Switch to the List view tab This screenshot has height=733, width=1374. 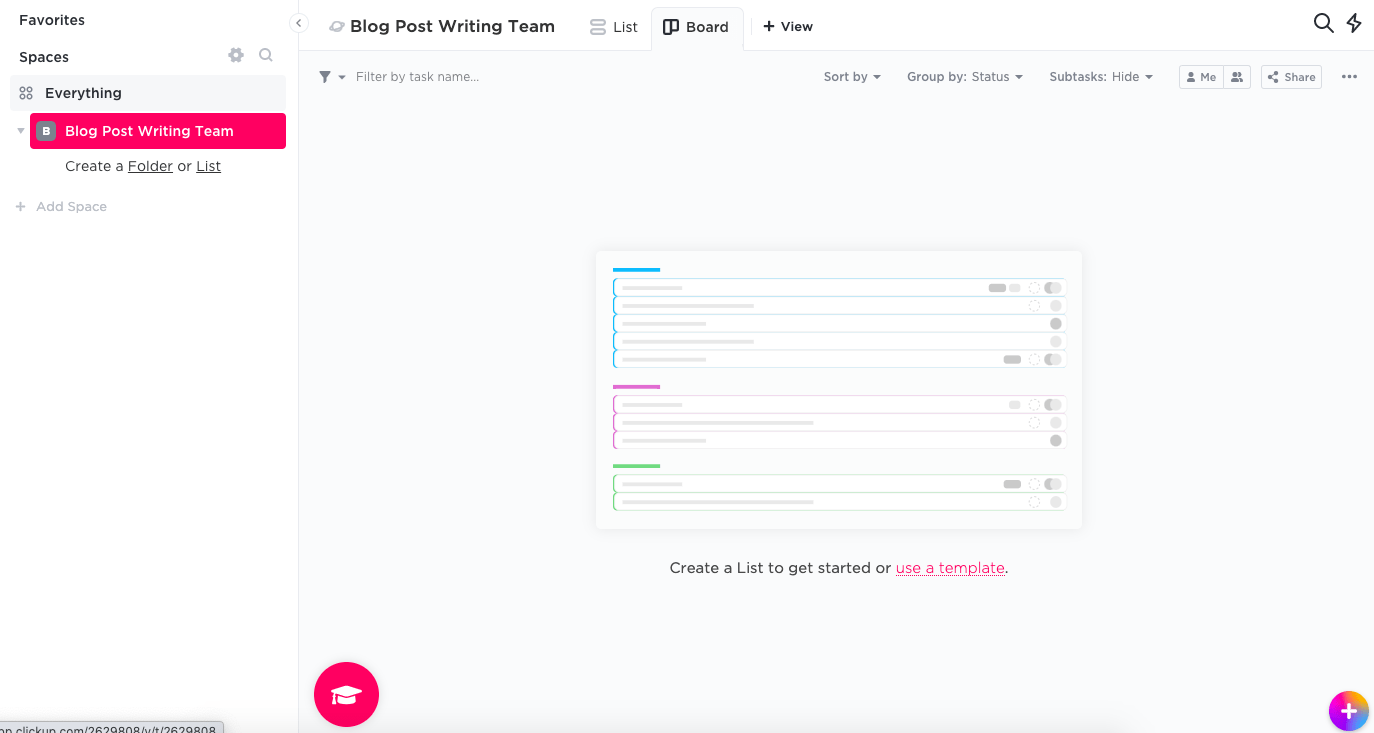click(613, 27)
